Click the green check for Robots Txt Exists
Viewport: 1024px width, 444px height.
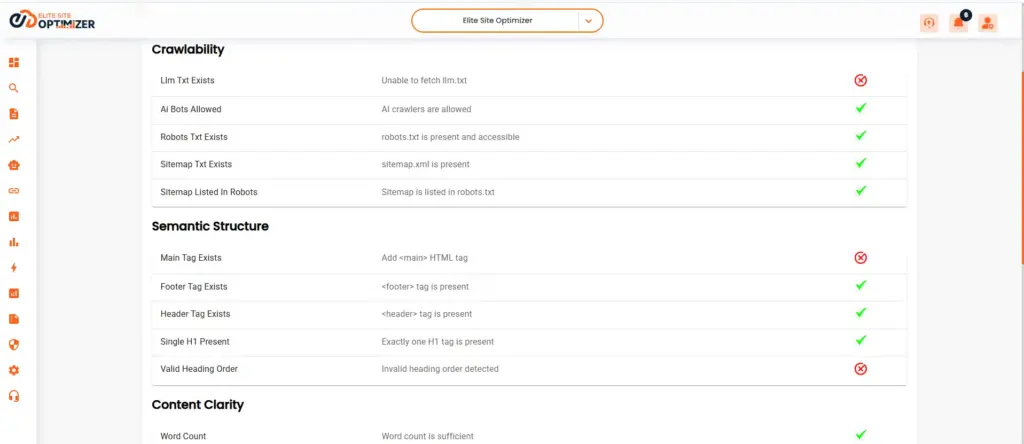click(861, 135)
